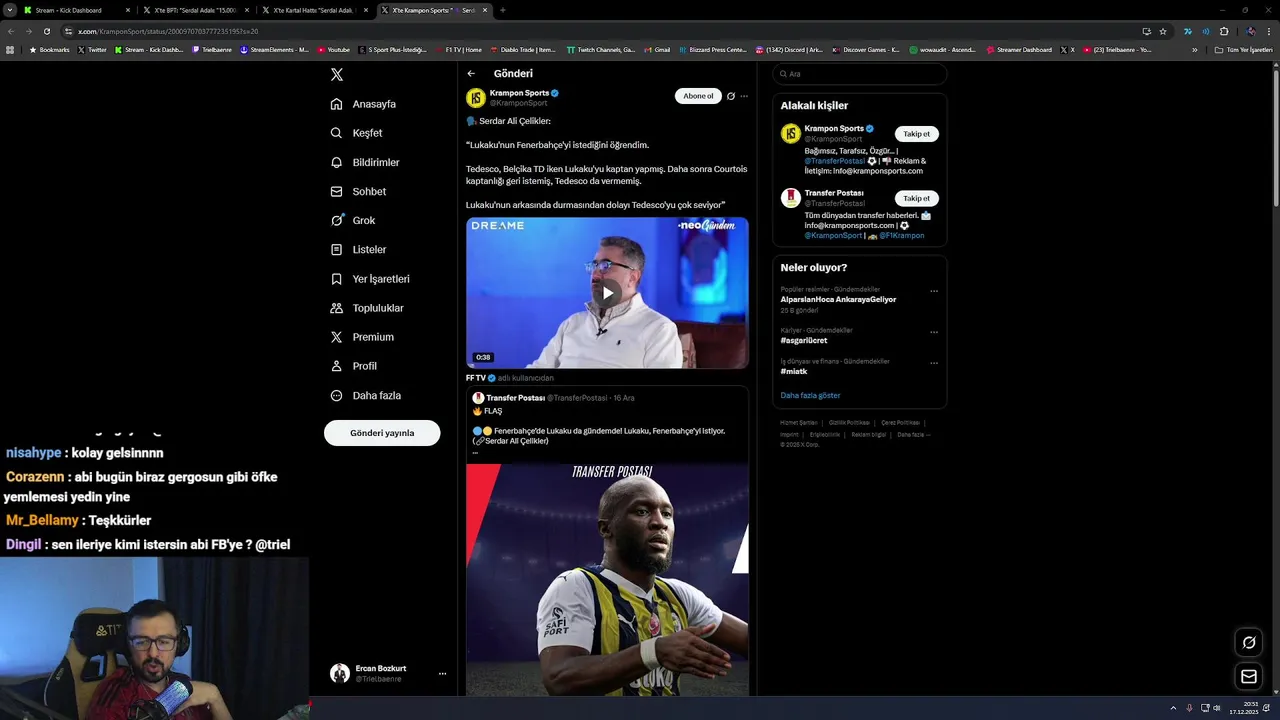
Task: Open the Streamer Dashboard bookmark
Action: [1018, 50]
